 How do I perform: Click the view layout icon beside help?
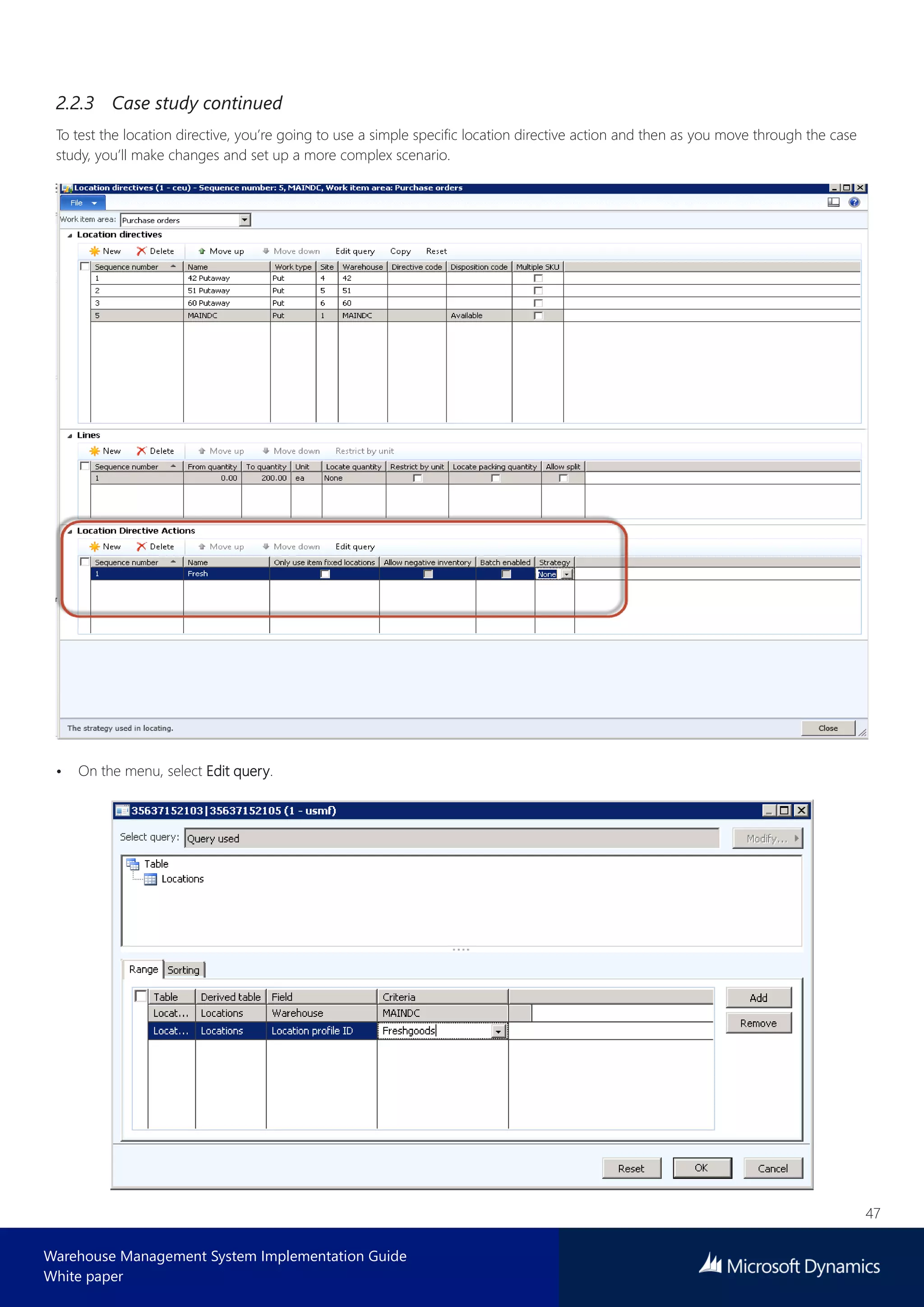tap(833, 202)
